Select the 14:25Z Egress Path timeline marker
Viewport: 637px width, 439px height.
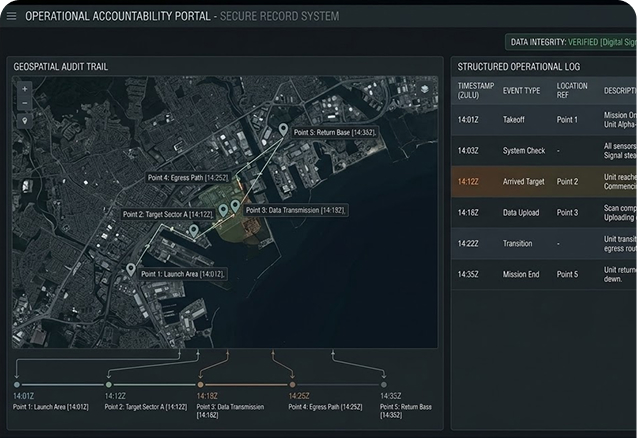pos(292,384)
